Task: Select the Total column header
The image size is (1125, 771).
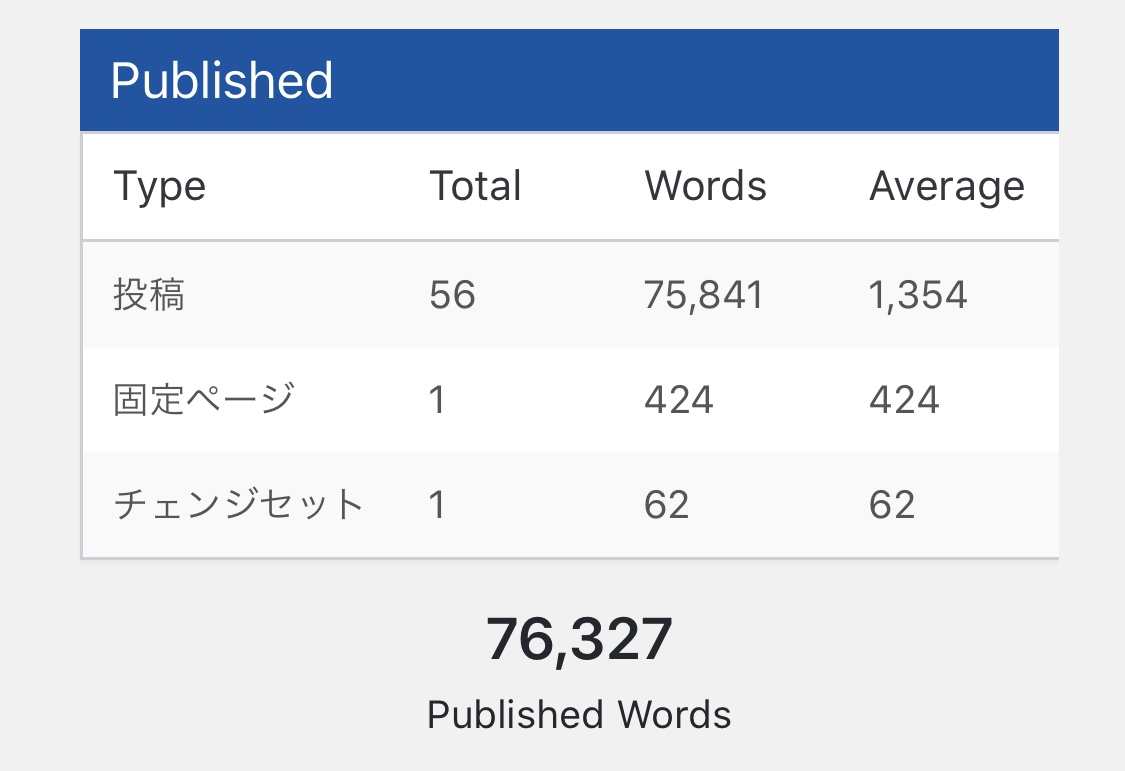Action: point(475,186)
